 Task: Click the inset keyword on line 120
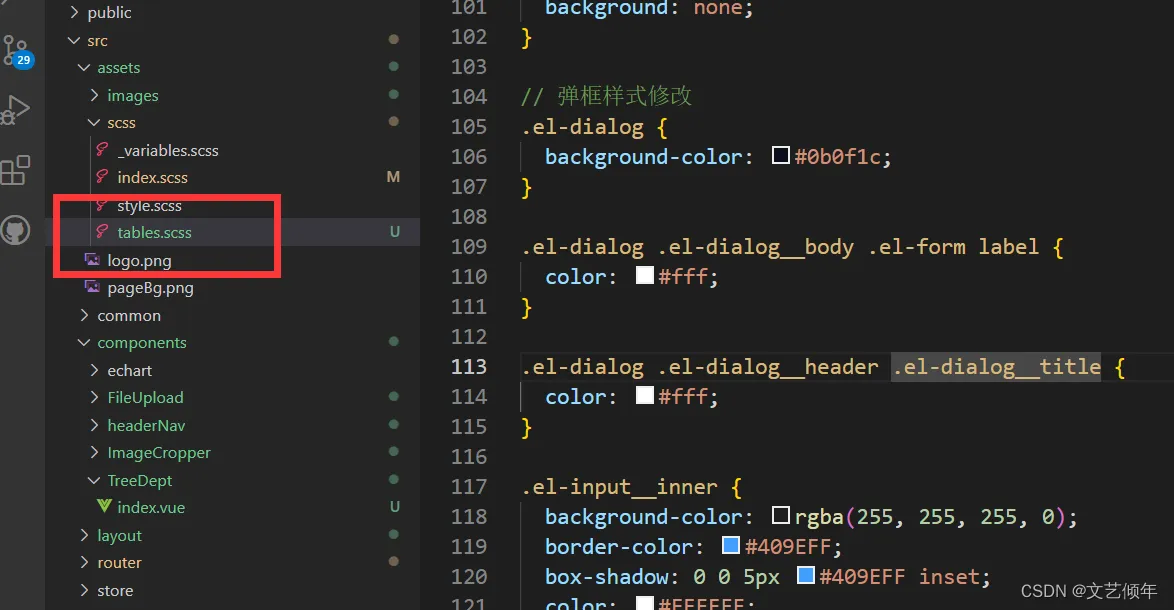pos(950,577)
